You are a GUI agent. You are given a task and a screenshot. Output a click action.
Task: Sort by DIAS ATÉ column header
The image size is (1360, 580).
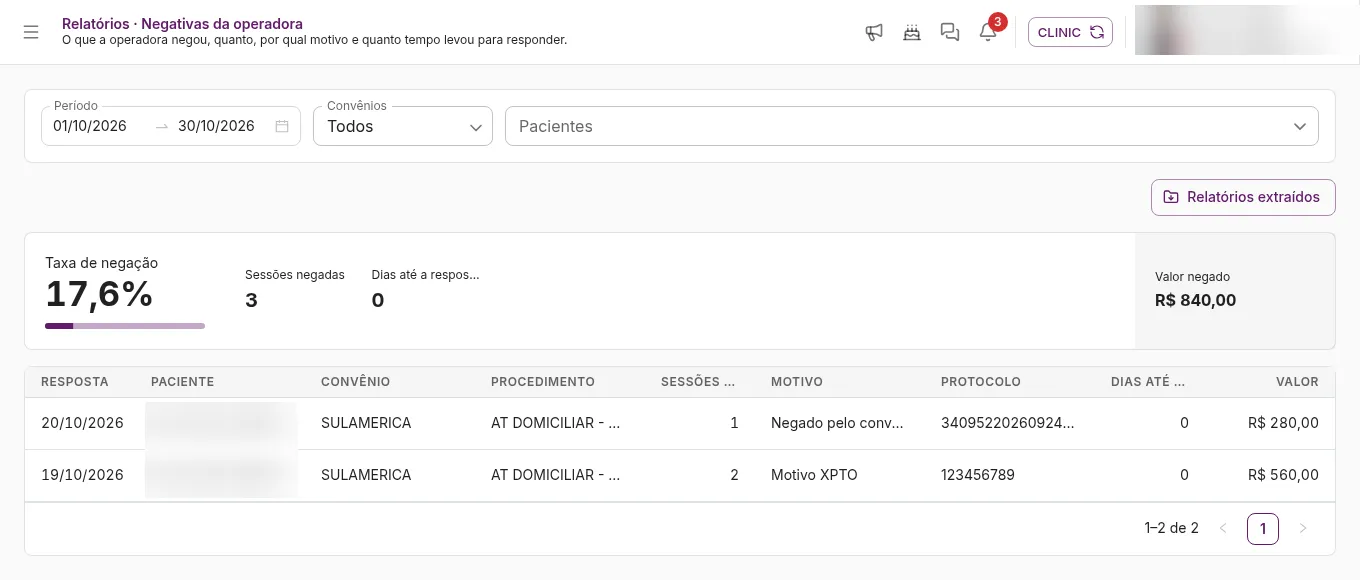[1148, 382]
